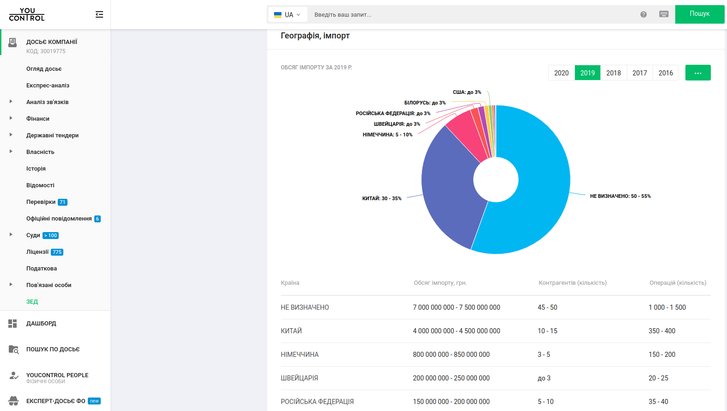This screenshot has width=727, height=411.
Task: Click the Суди >100 badge
Action: [x=51, y=235]
